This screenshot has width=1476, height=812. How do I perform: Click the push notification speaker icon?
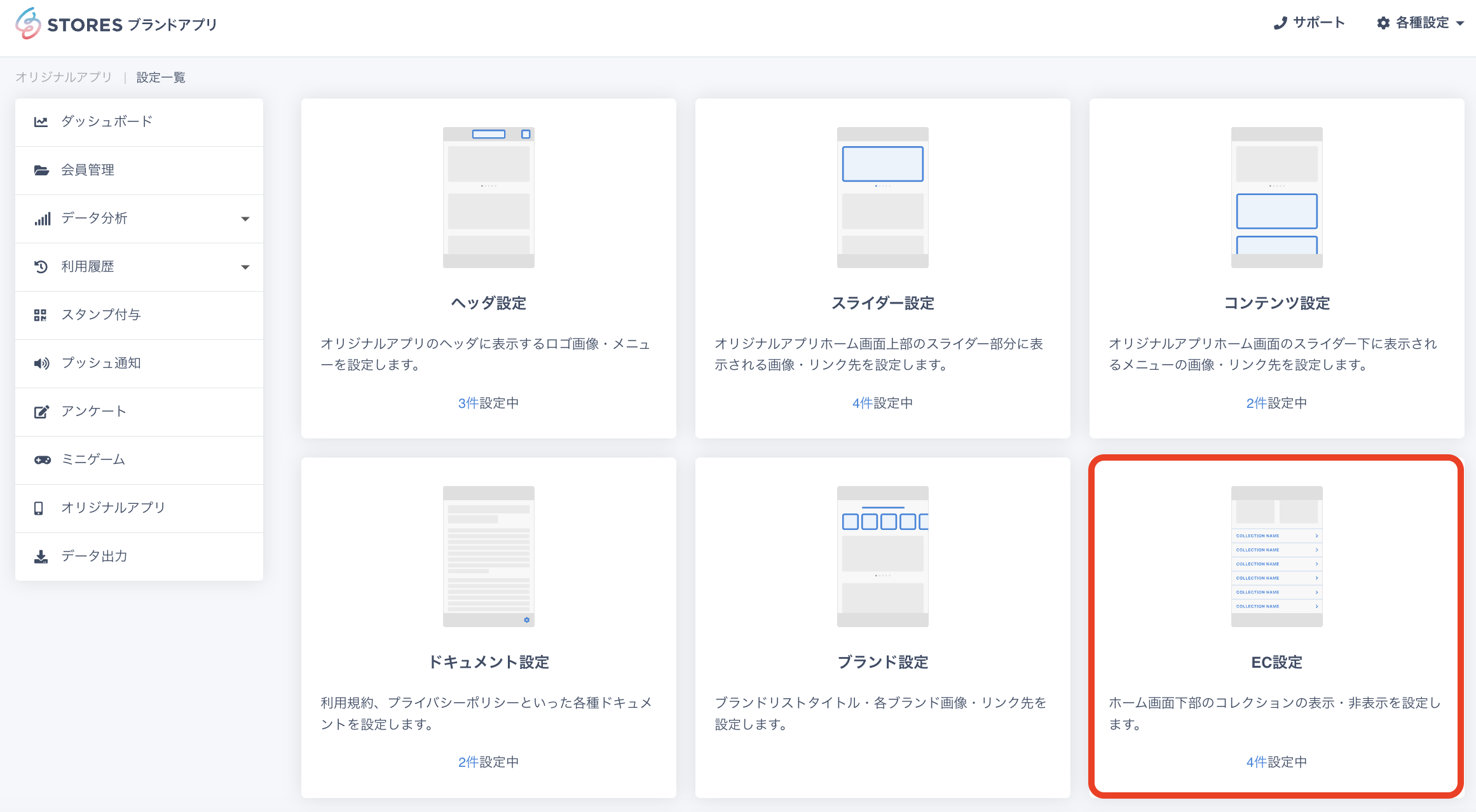tap(41, 363)
